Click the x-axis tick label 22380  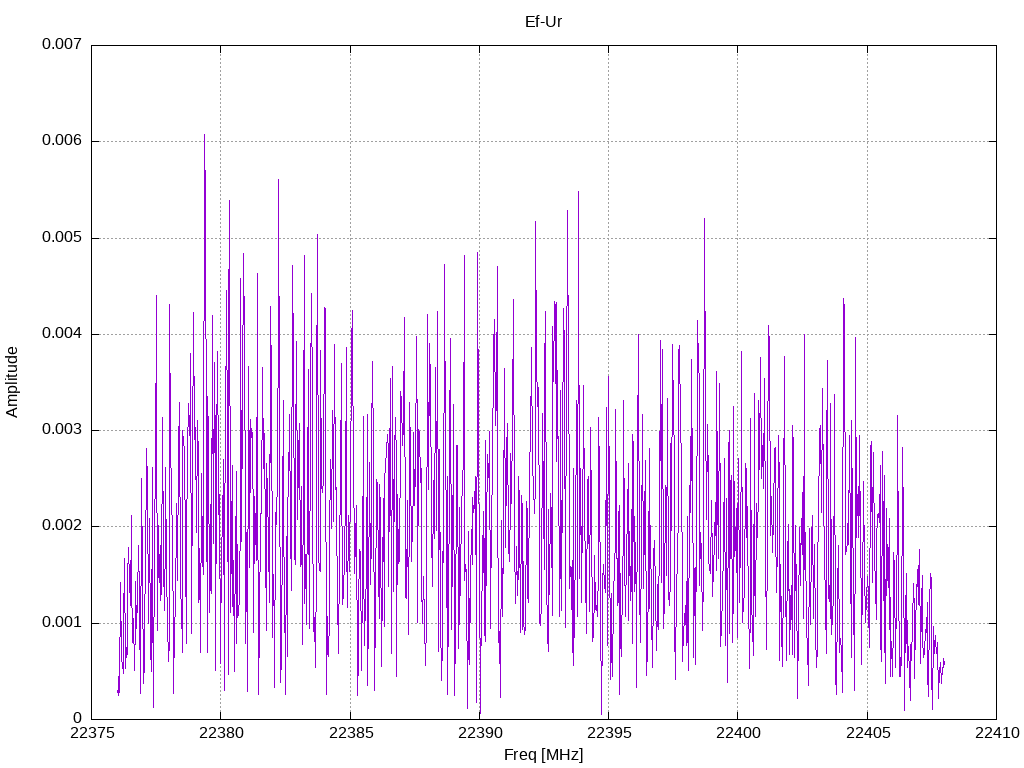click(x=221, y=733)
